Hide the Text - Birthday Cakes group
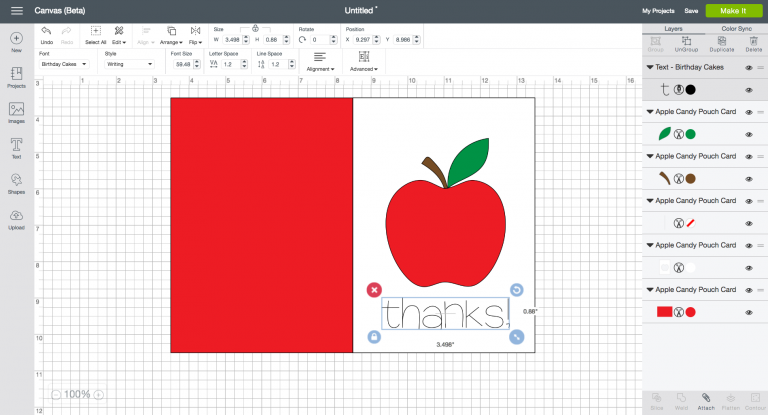The width and height of the screenshot is (768, 415). 748,68
